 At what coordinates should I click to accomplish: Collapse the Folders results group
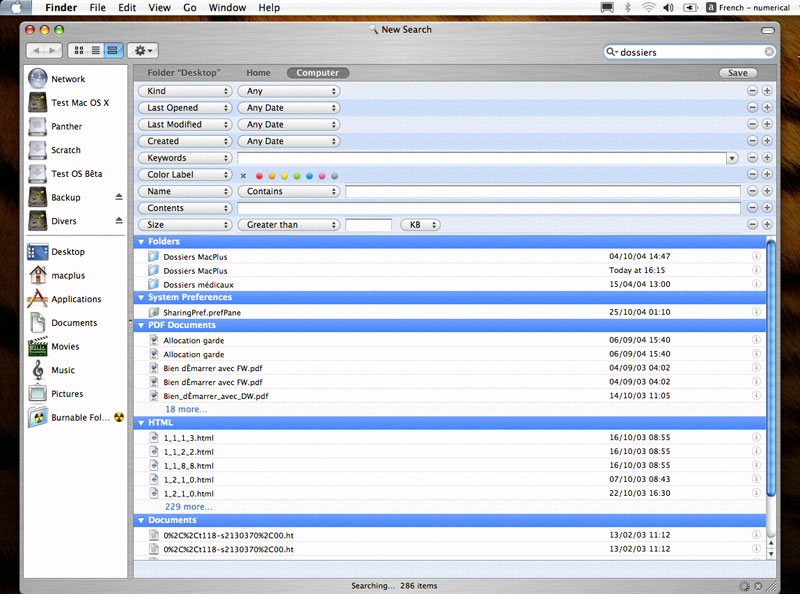point(141,241)
